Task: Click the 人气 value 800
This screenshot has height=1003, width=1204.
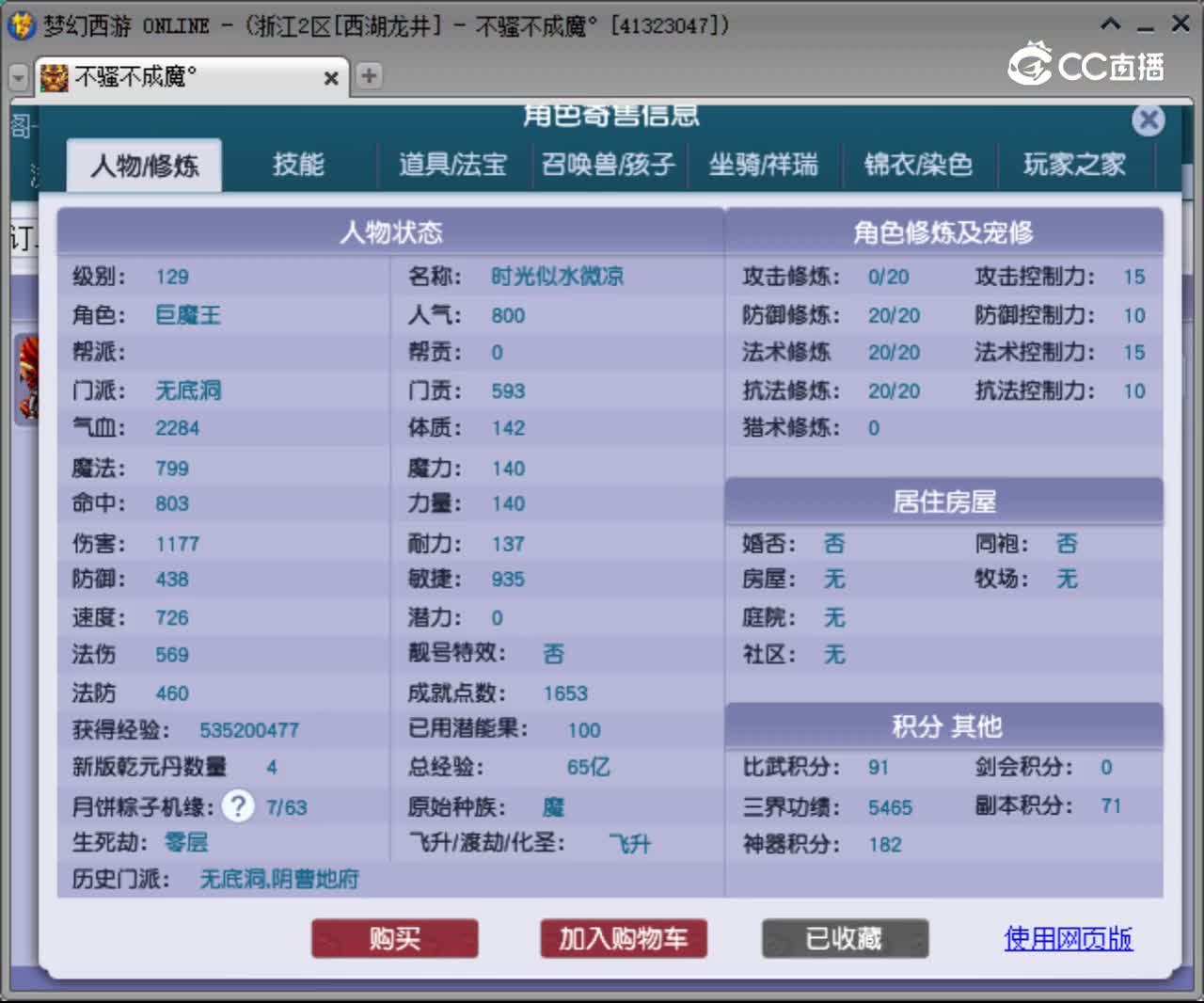Action: (508, 316)
